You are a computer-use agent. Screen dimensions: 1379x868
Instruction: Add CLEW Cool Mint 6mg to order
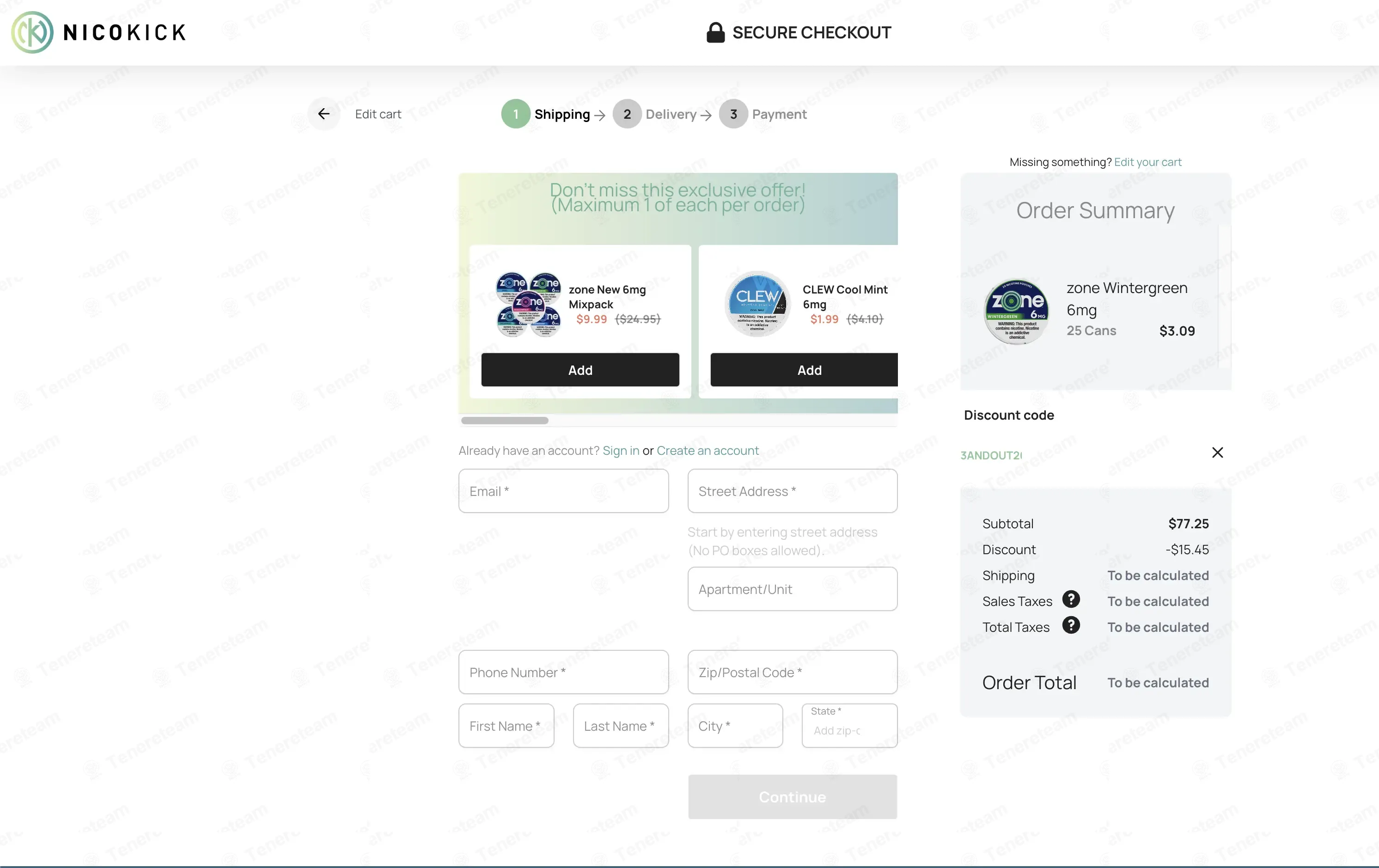click(x=804, y=370)
